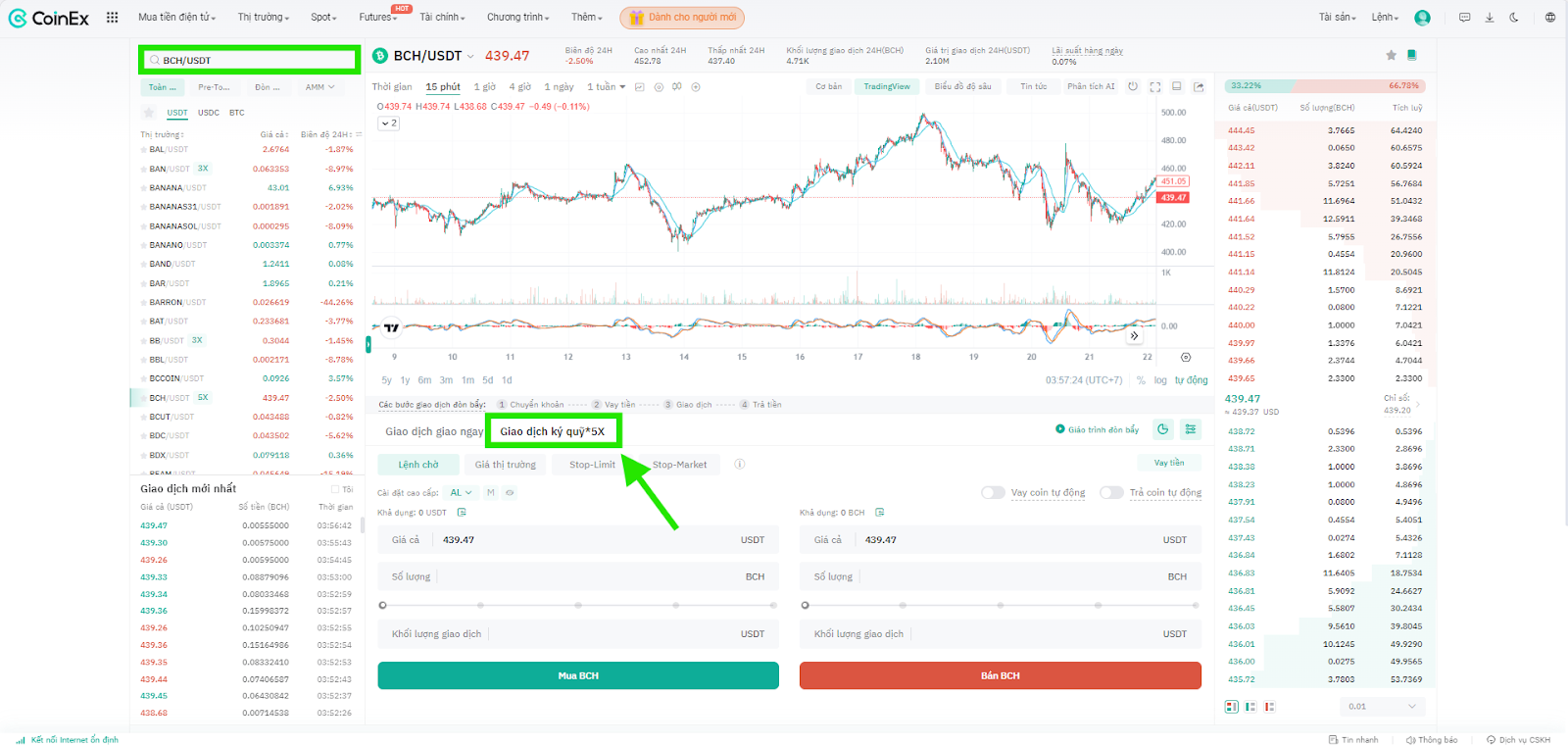Viewport: 1568px width, 746px height.
Task: Add BCH/USDT to favorites with star icon
Action: click(1391, 55)
